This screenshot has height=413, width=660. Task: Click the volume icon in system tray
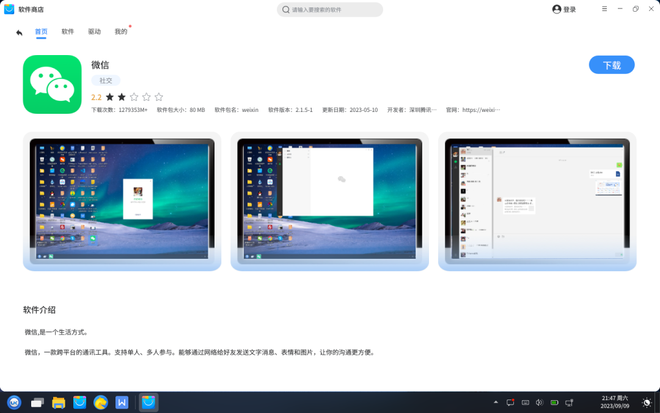tap(539, 403)
